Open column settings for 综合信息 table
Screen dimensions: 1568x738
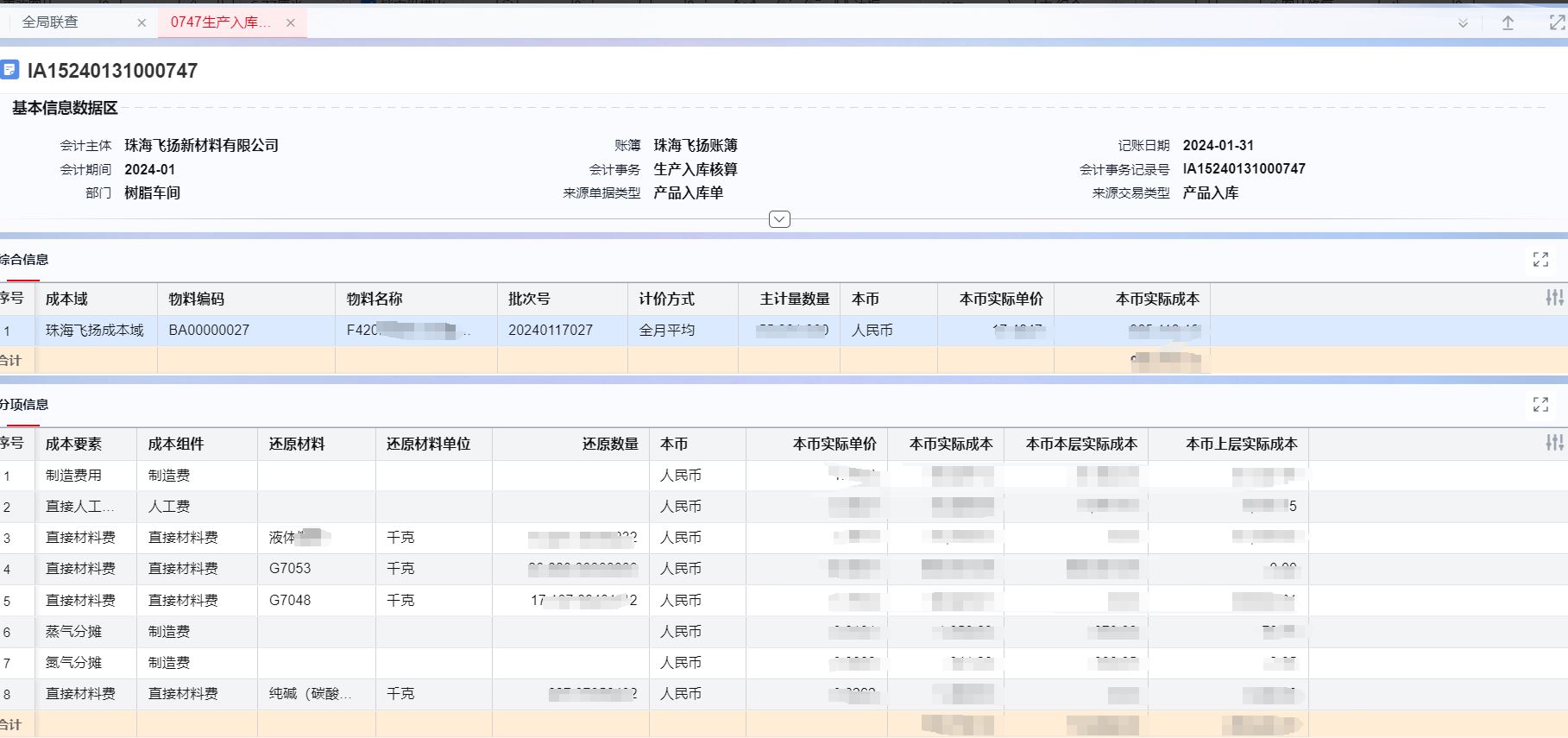1554,298
